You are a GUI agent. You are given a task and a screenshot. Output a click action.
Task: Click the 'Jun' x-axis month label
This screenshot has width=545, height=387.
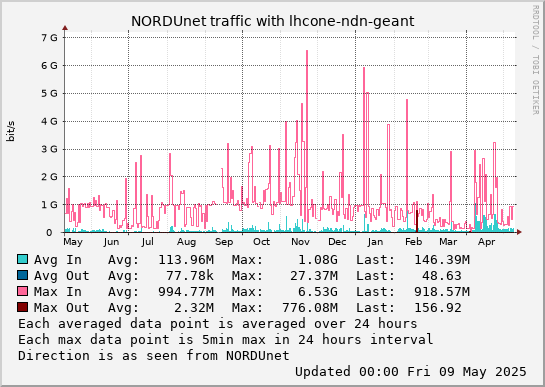(x=111, y=242)
